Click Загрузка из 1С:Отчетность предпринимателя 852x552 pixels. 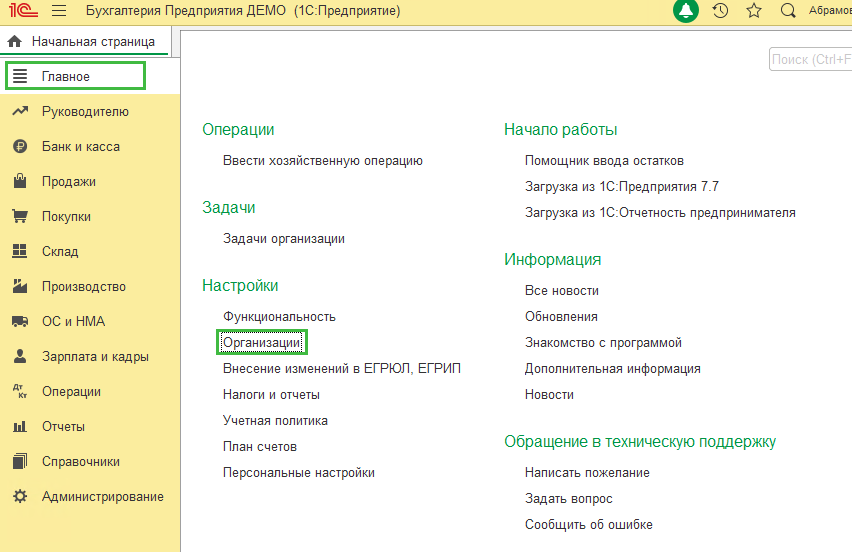point(660,212)
